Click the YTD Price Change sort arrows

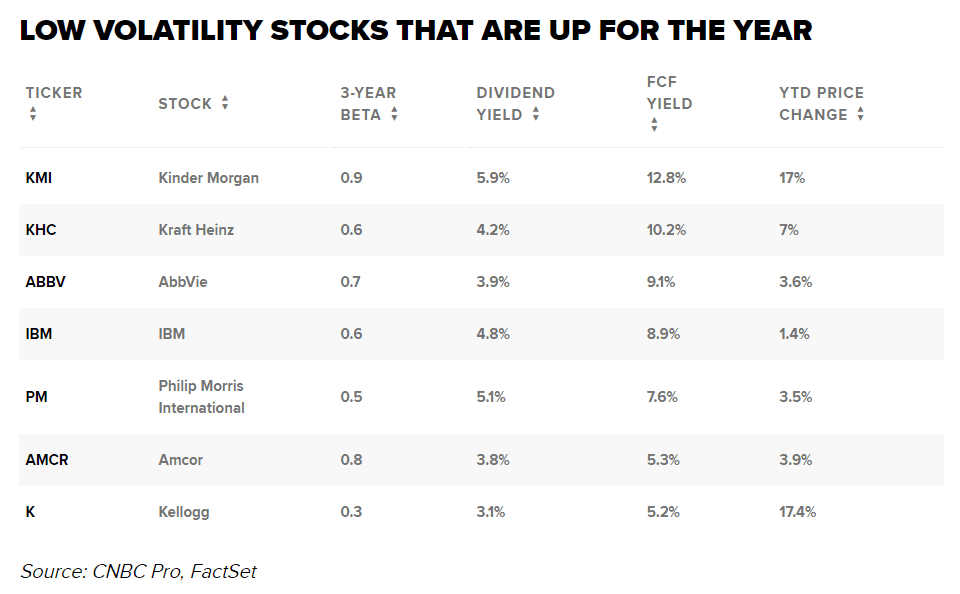pos(860,114)
